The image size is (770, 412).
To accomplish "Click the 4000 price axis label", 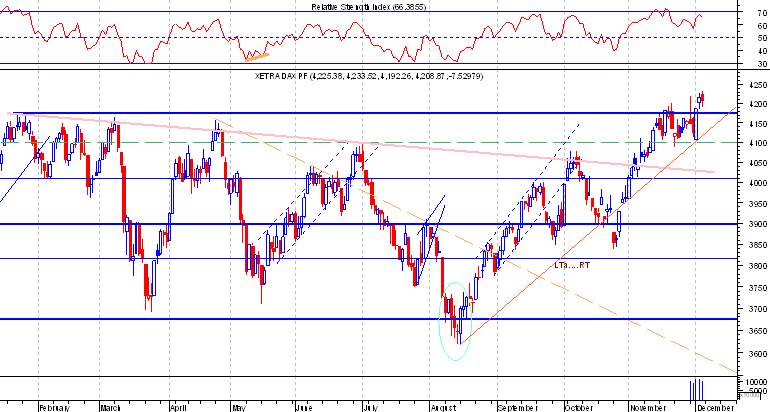I will click(x=758, y=183).
